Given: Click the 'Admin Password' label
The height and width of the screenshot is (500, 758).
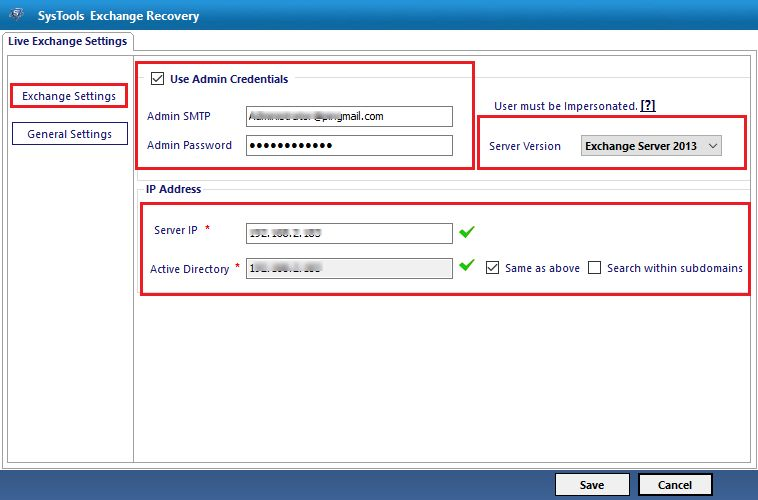Looking at the screenshot, I should click(x=190, y=145).
